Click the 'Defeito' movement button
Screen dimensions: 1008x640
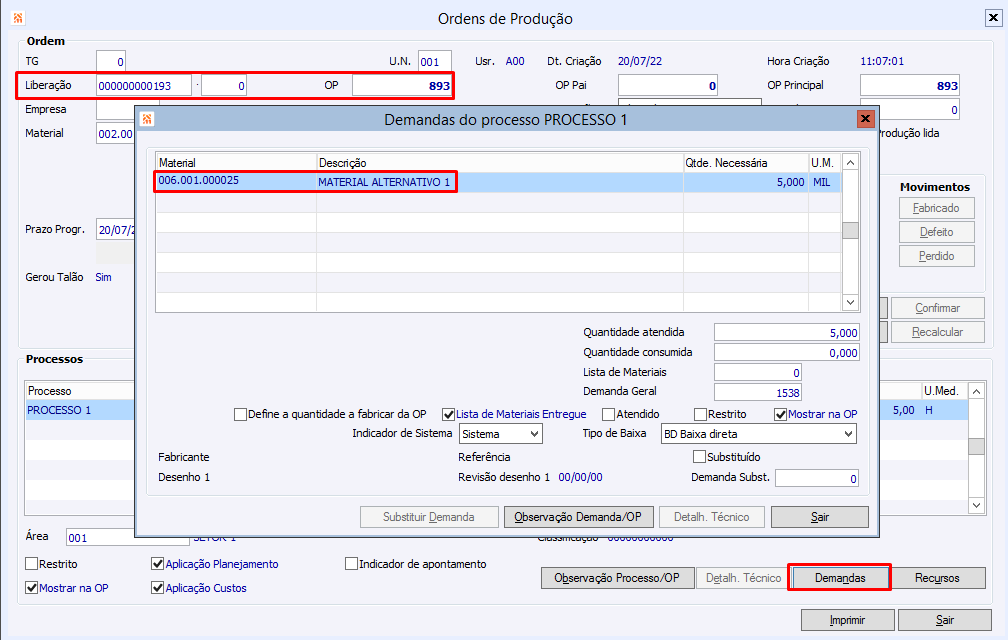pyautogui.click(x=936, y=232)
